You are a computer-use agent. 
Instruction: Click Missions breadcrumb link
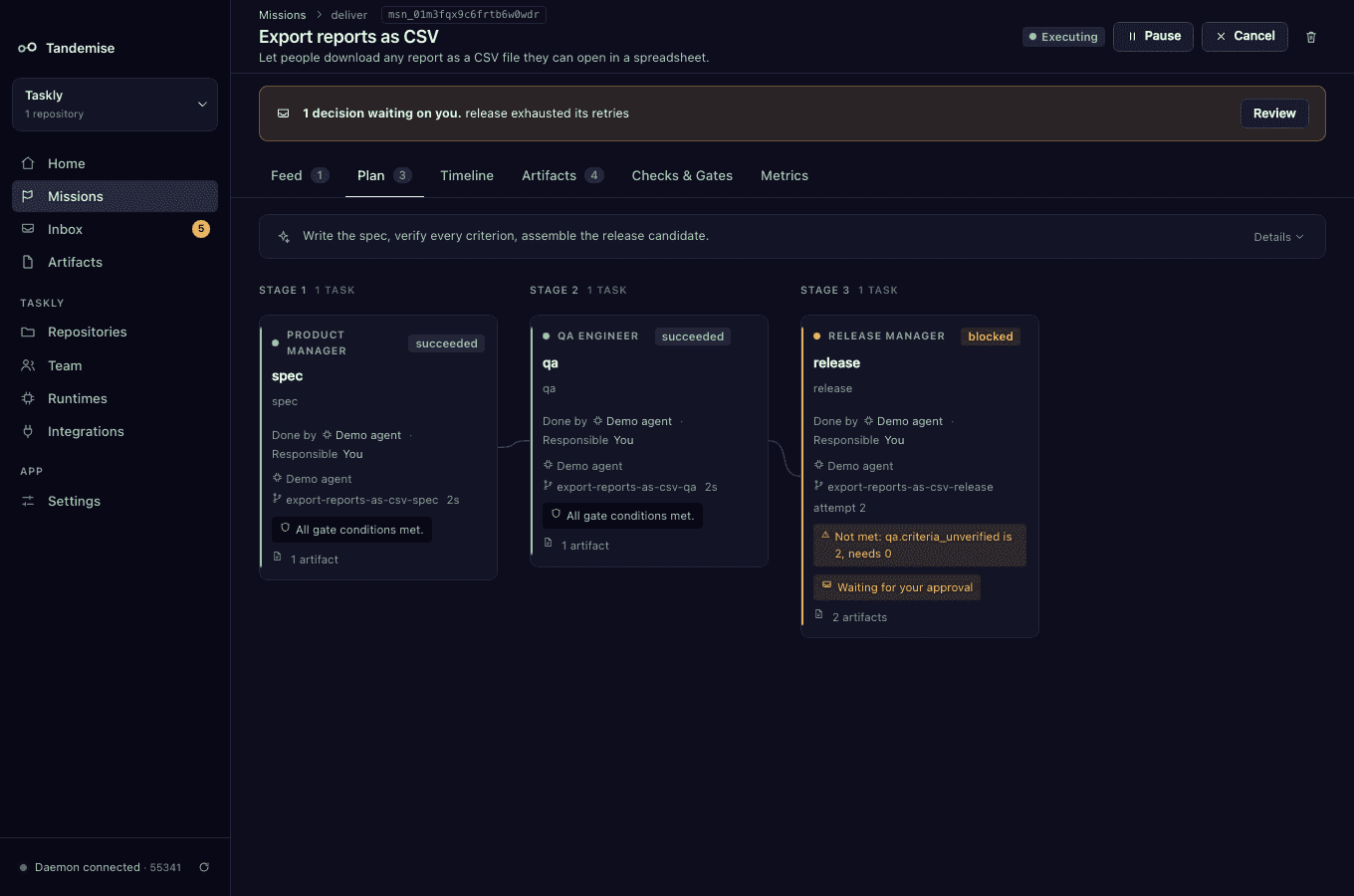[x=282, y=15]
